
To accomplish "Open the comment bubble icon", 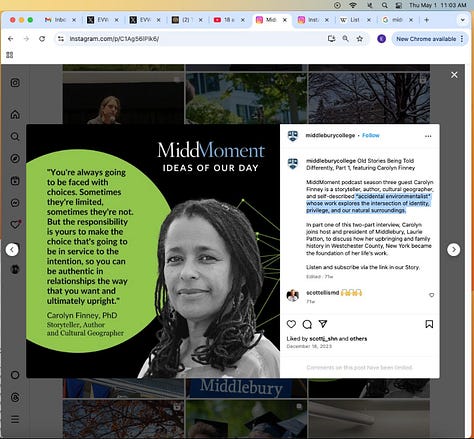I will pos(307,324).
